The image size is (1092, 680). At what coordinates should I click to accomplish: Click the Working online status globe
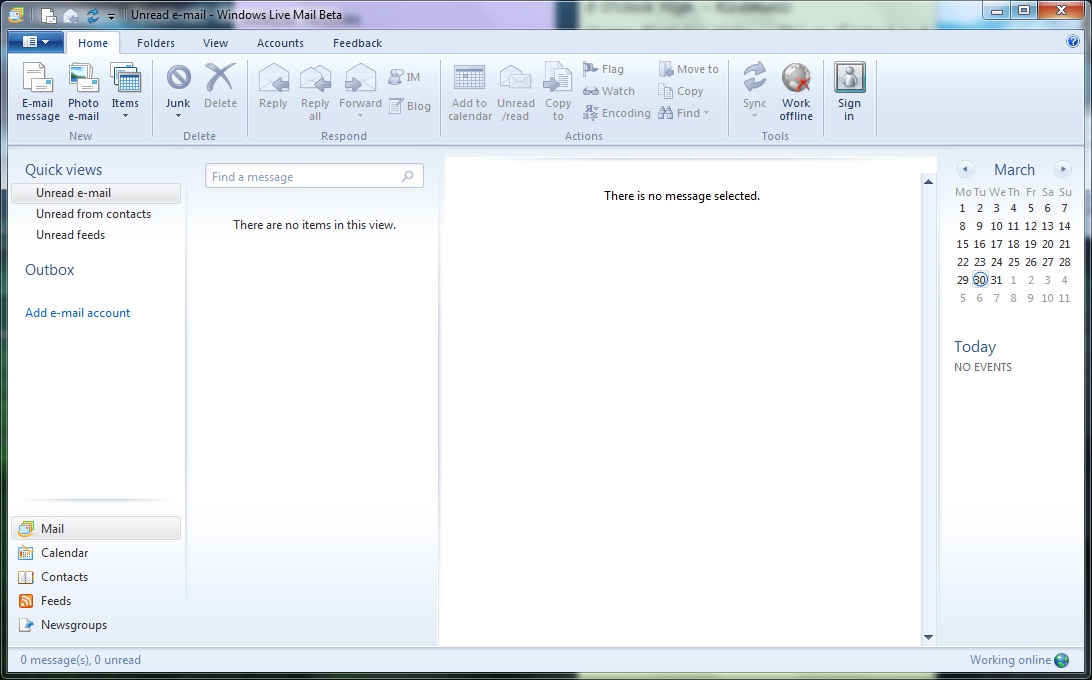tap(1062, 660)
